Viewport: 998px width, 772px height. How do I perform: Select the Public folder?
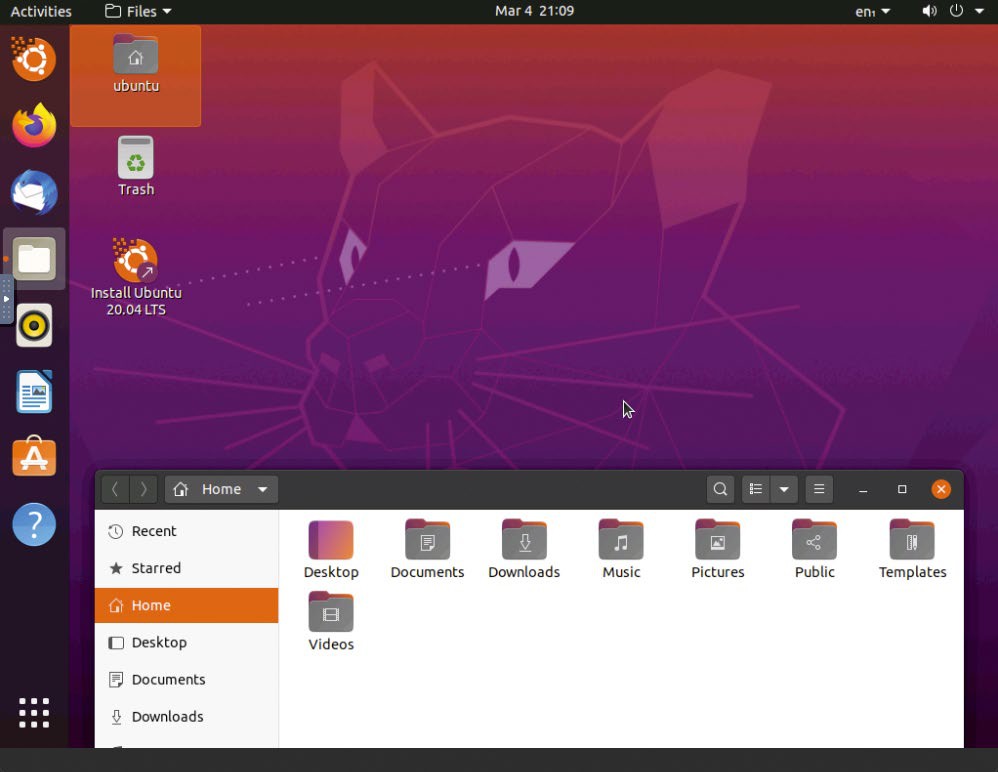pyautogui.click(x=814, y=550)
